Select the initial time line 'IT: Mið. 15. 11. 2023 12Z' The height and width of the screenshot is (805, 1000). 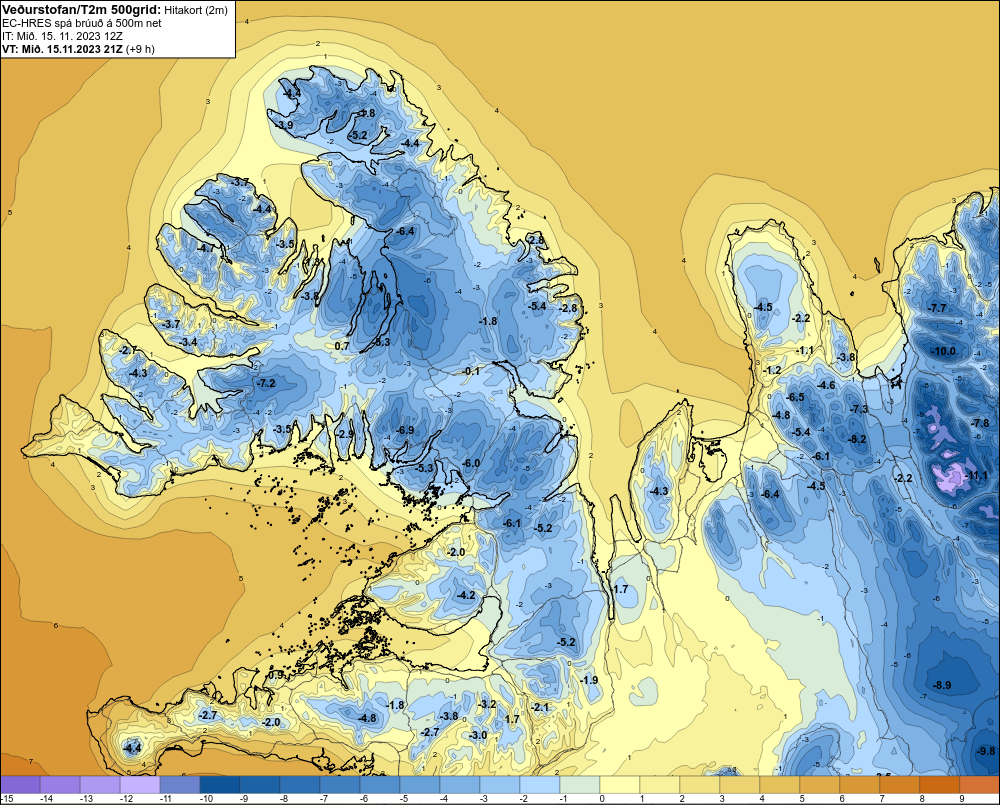point(62,36)
